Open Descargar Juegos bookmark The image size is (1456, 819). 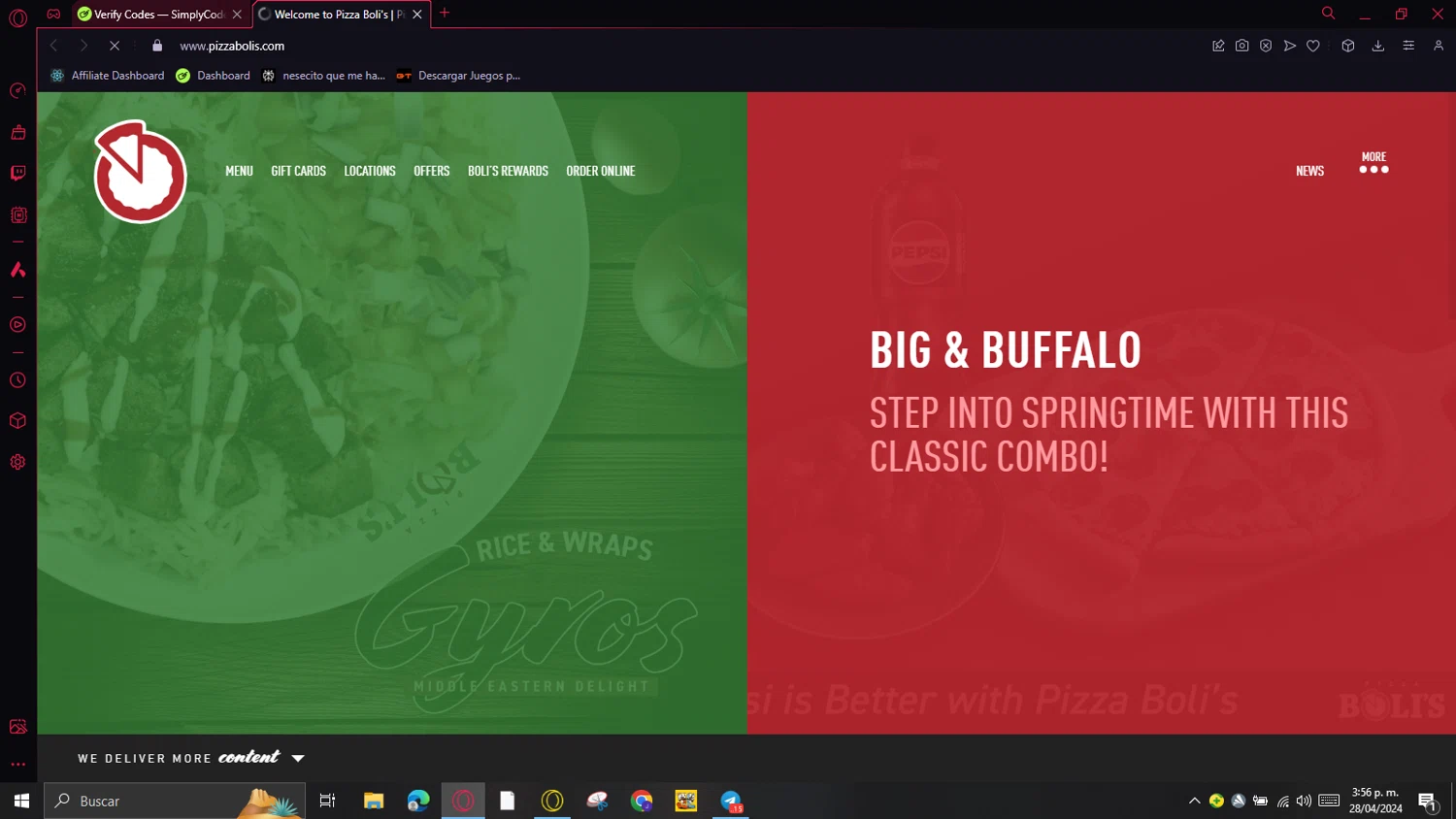click(x=458, y=76)
